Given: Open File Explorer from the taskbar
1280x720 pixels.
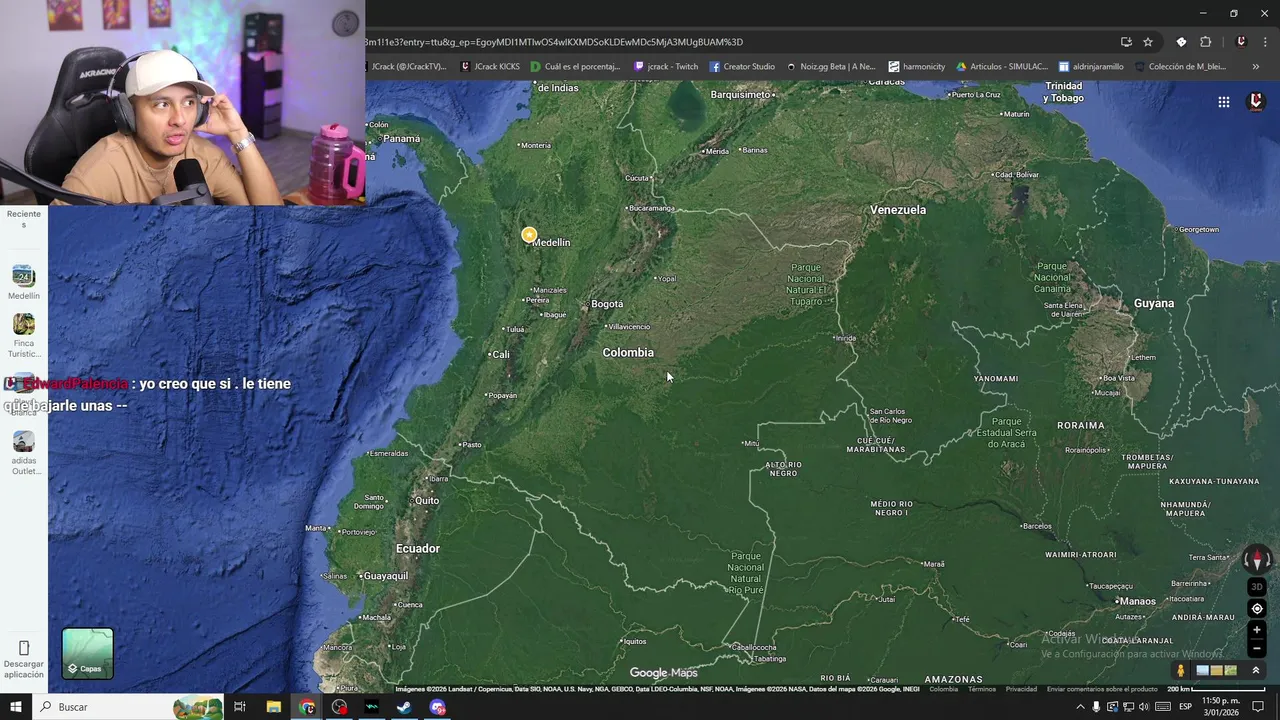Looking at the screenshot, I should (273, 707).
